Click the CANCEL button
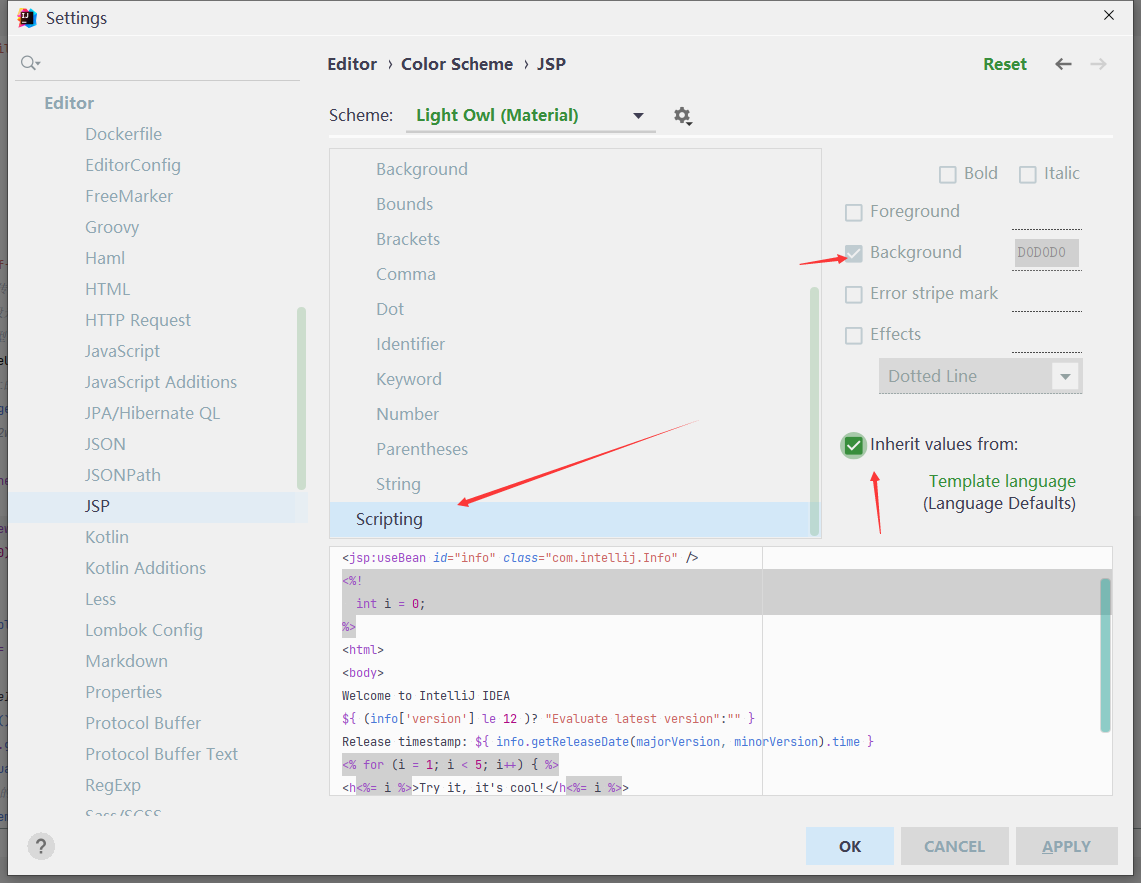The width and height of the screenshot is (1141, 883). coord(954,846)
